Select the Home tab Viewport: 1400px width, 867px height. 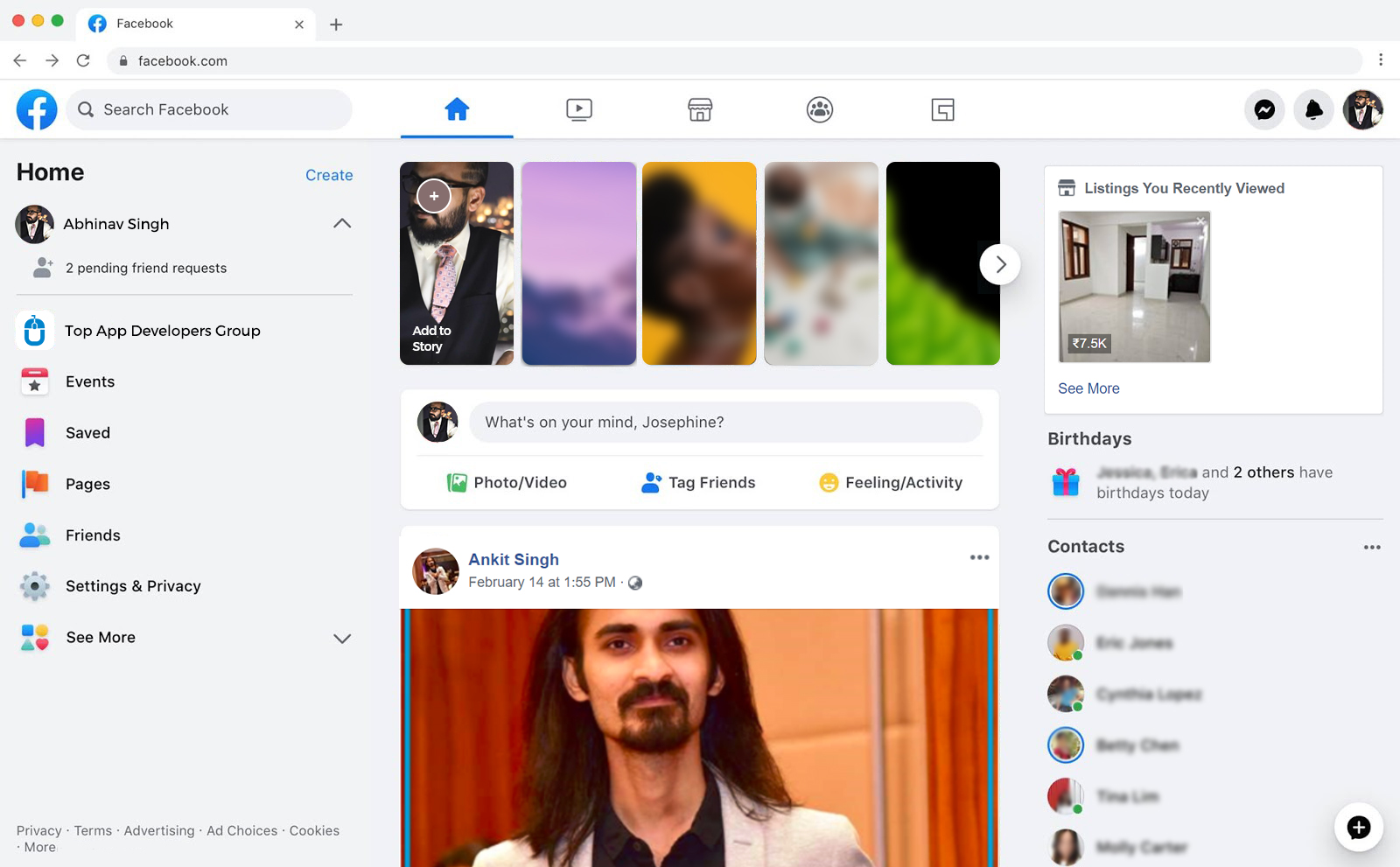click(457, 110)
